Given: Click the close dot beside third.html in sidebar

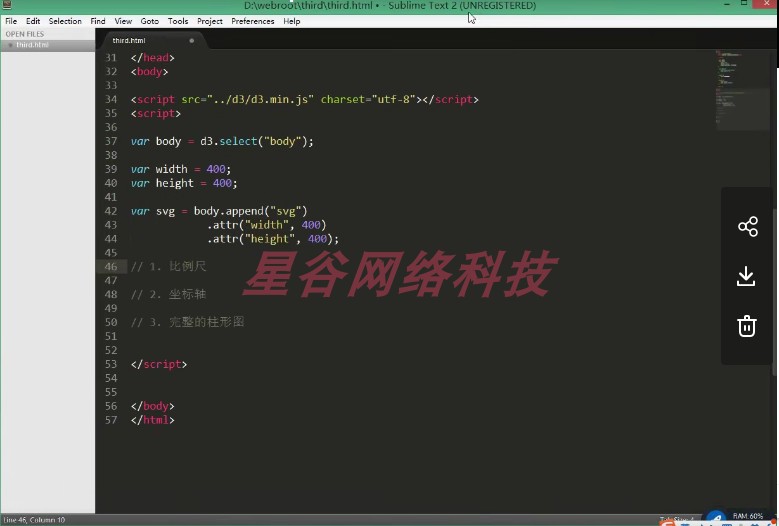Looking at the screenshot, I should (x=10, y=45).
